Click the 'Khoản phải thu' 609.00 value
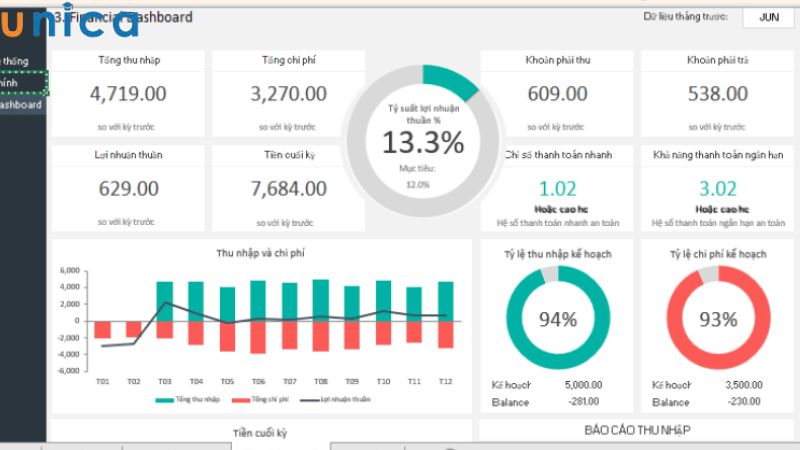The height and width of the screenshot is (450, 800). 557,94
